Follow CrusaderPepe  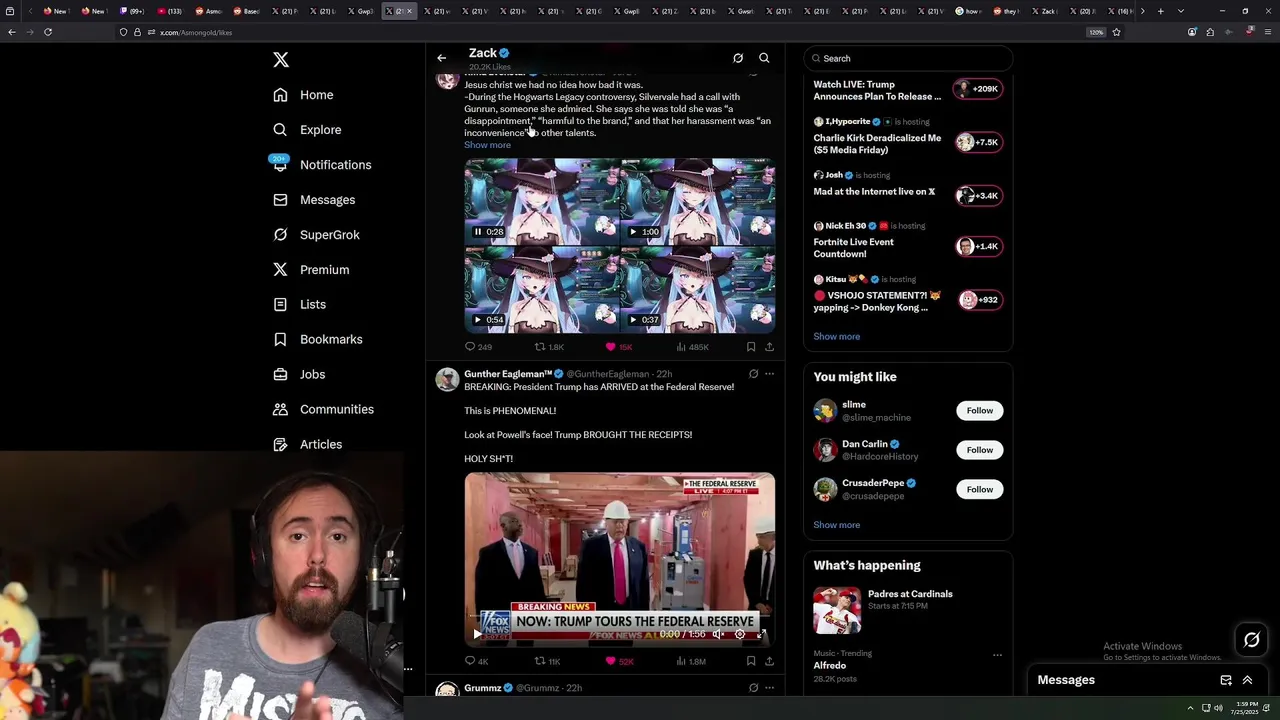click(x=980, y=489)
